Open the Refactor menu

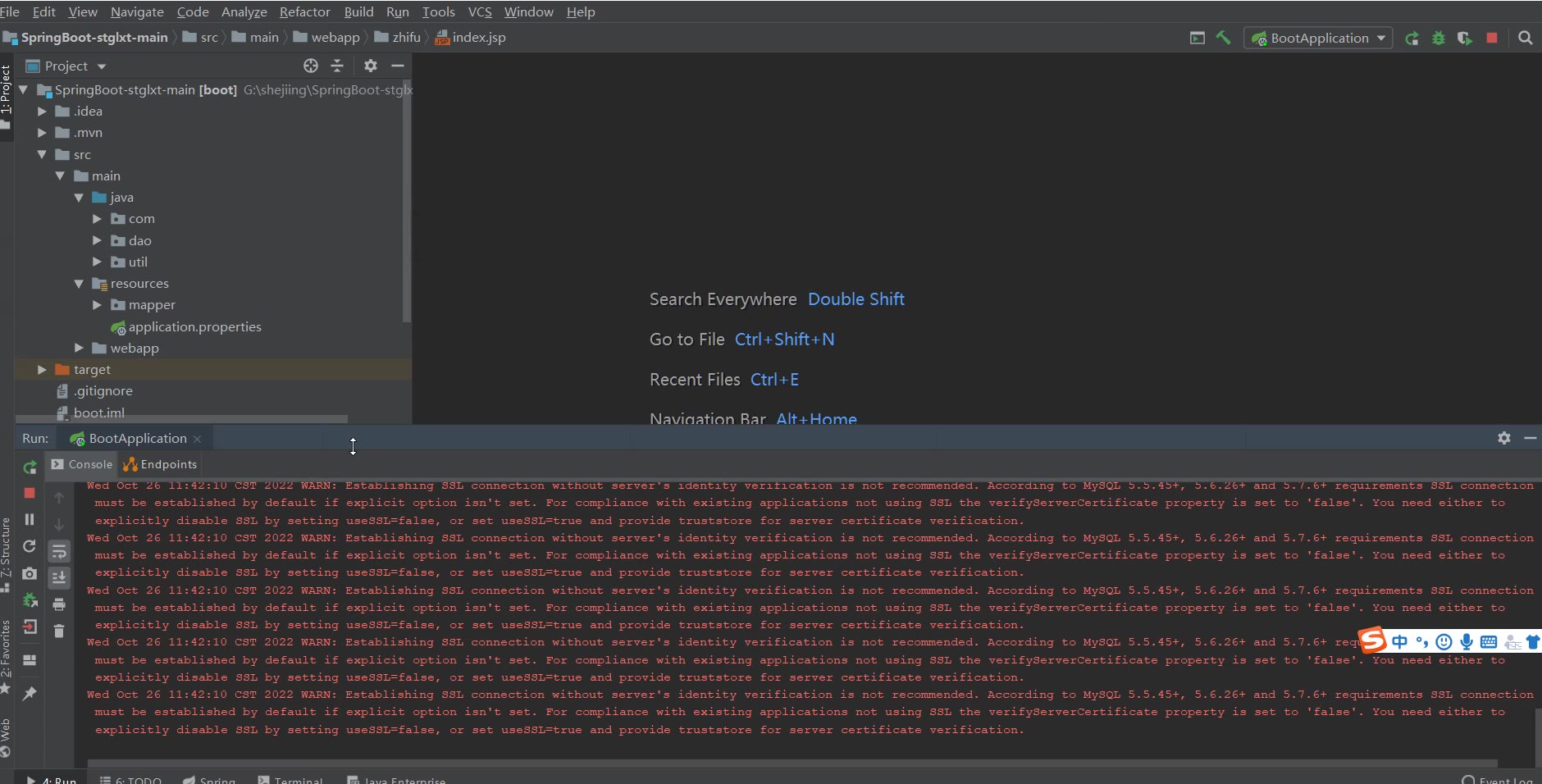[x=304, y=11]
